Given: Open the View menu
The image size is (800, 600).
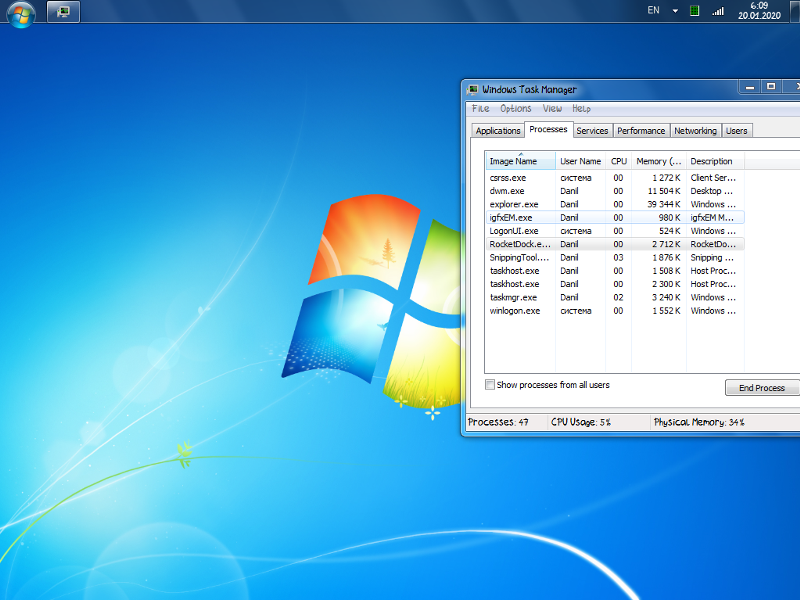Looking at the screenshot, I should coord(552,108).
